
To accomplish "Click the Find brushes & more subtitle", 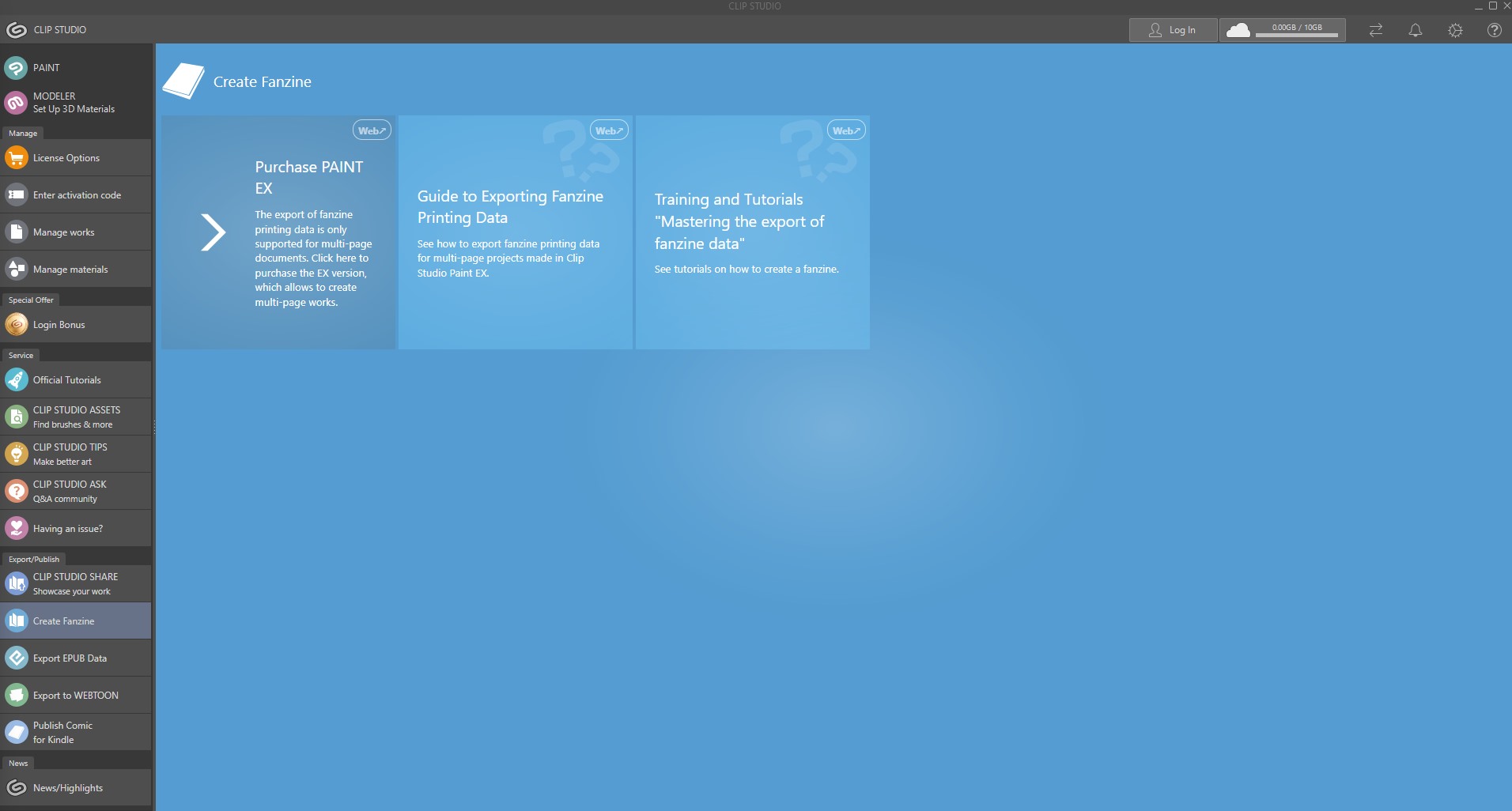I will pos(73,424).
